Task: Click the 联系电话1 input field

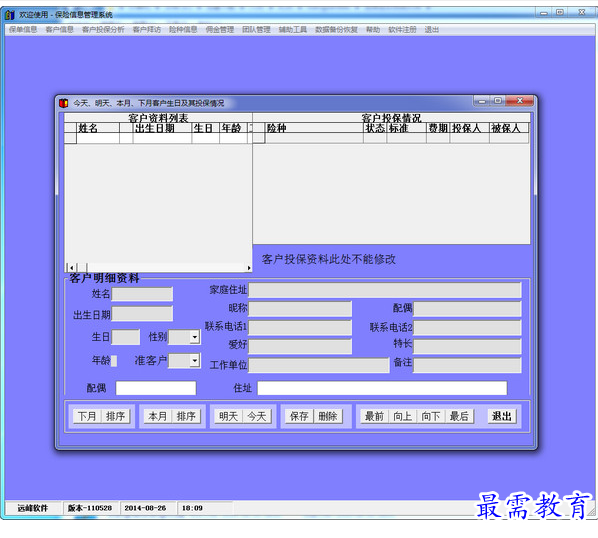Action: [x=300, y=327]
